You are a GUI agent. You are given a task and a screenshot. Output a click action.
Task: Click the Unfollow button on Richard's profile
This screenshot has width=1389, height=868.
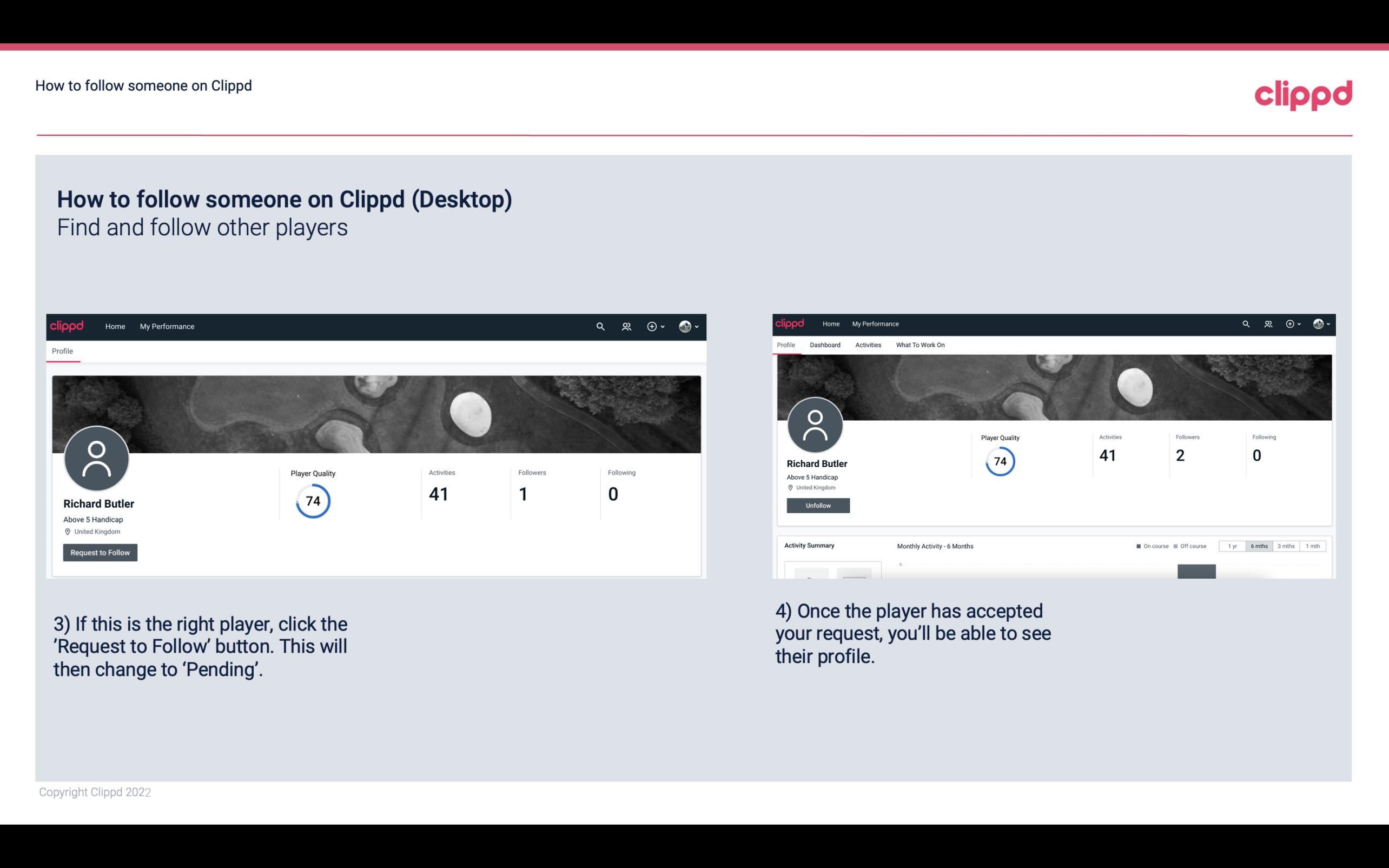coord(818,505)
